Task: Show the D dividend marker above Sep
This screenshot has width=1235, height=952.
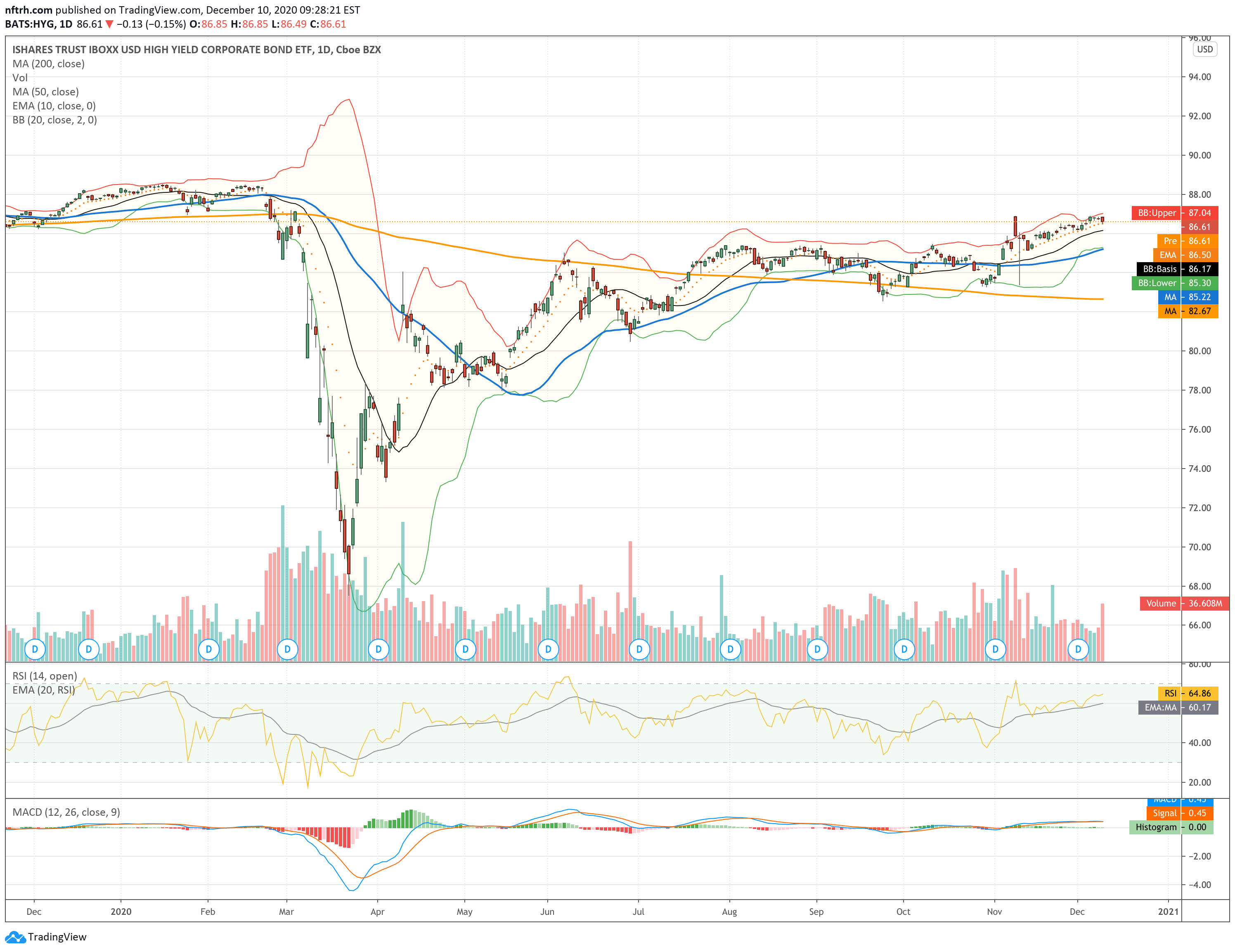Action: pos(817,649)
